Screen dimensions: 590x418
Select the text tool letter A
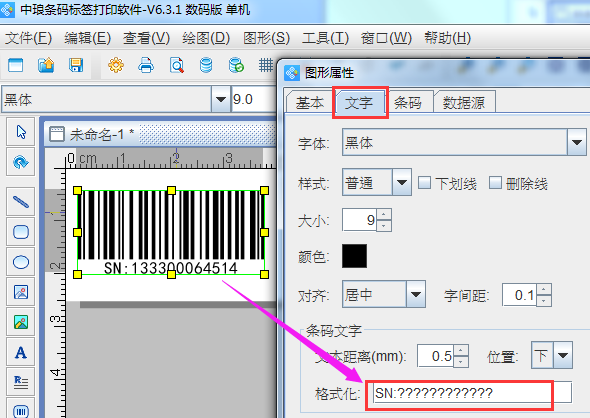click(21, 352)
